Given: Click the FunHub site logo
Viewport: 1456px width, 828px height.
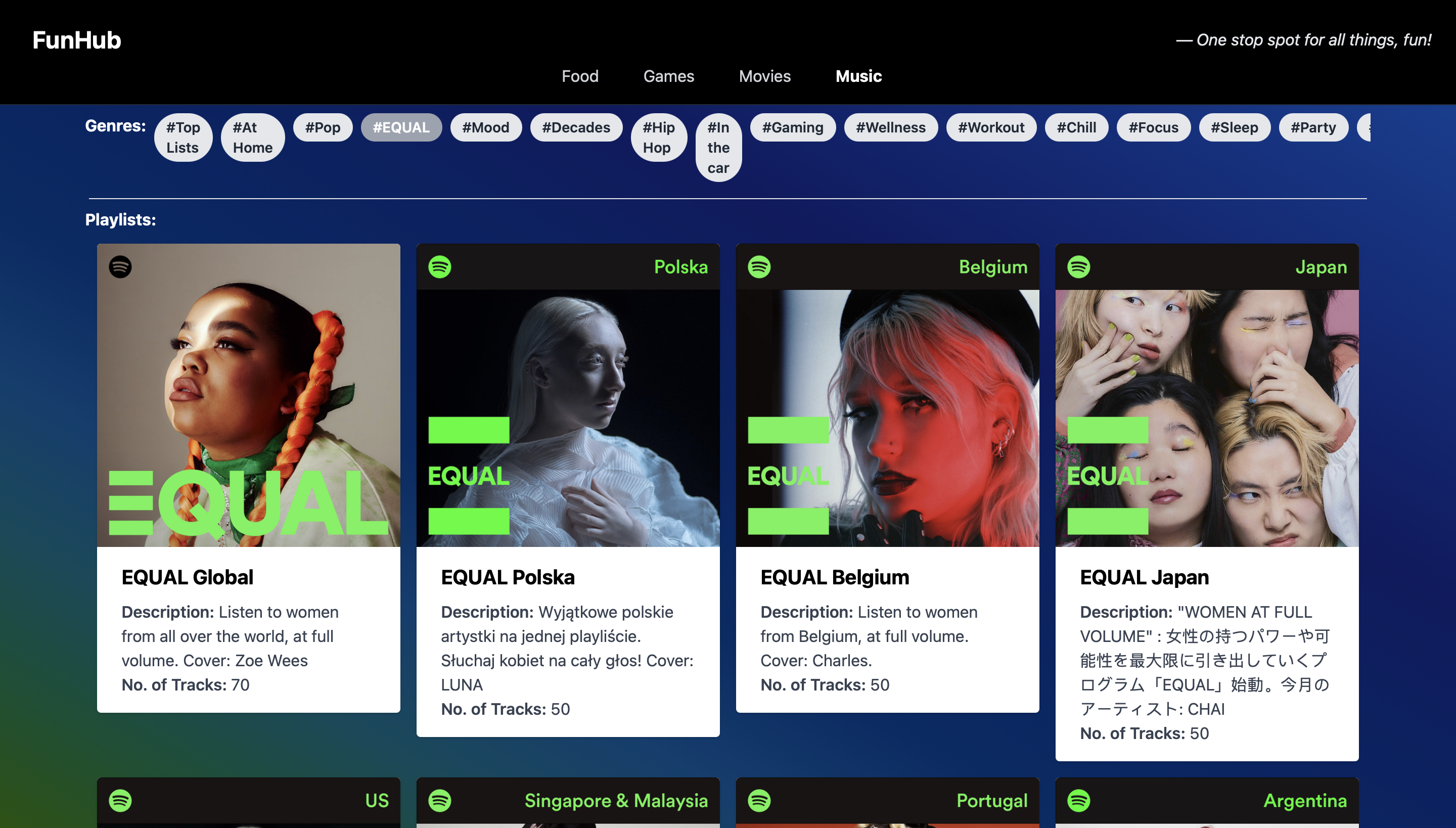Looking at the screenshot, I should [77, 40].
